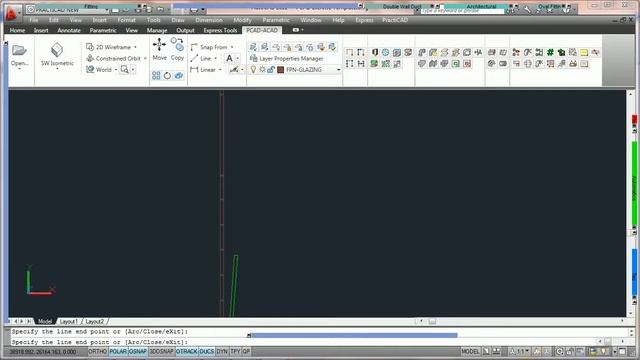Toggle DUCS in status bar
The width and height of the screenshot is (640, 360).
(x=207, y=351)
